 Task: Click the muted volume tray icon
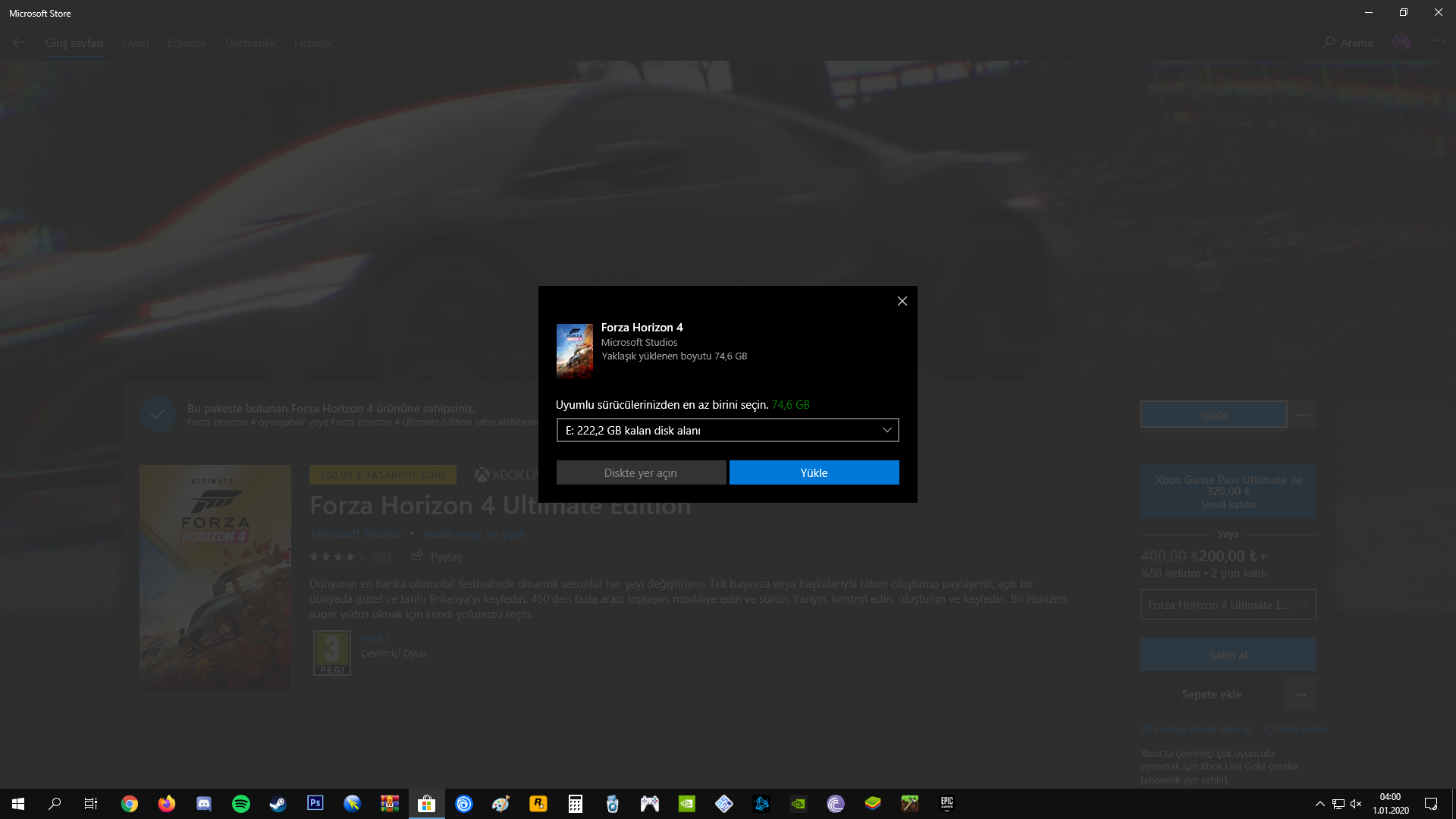click(x=1356, y=804)
